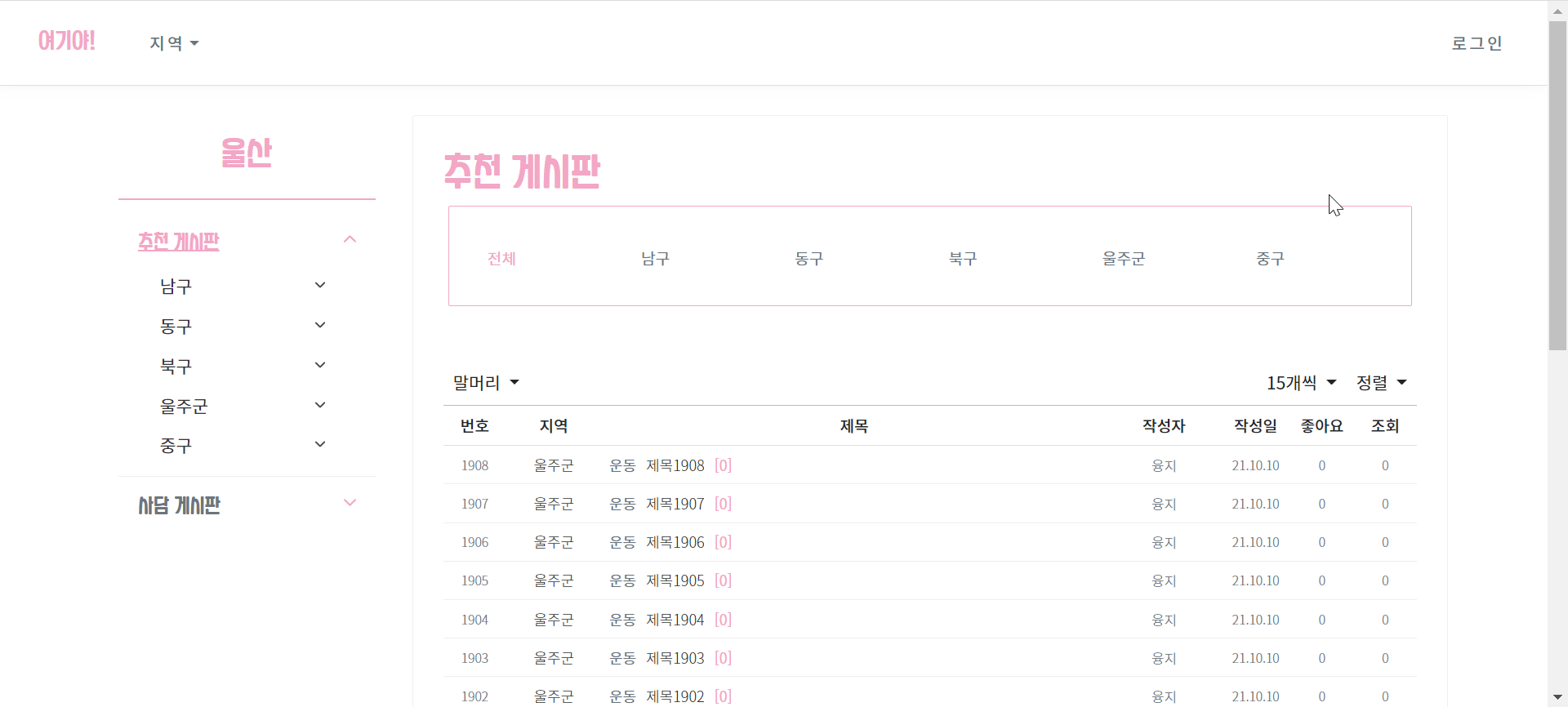This screenshot has height=707, width=1568.
Task: Open the 말머리 dropdown
Action: point(486,383)
